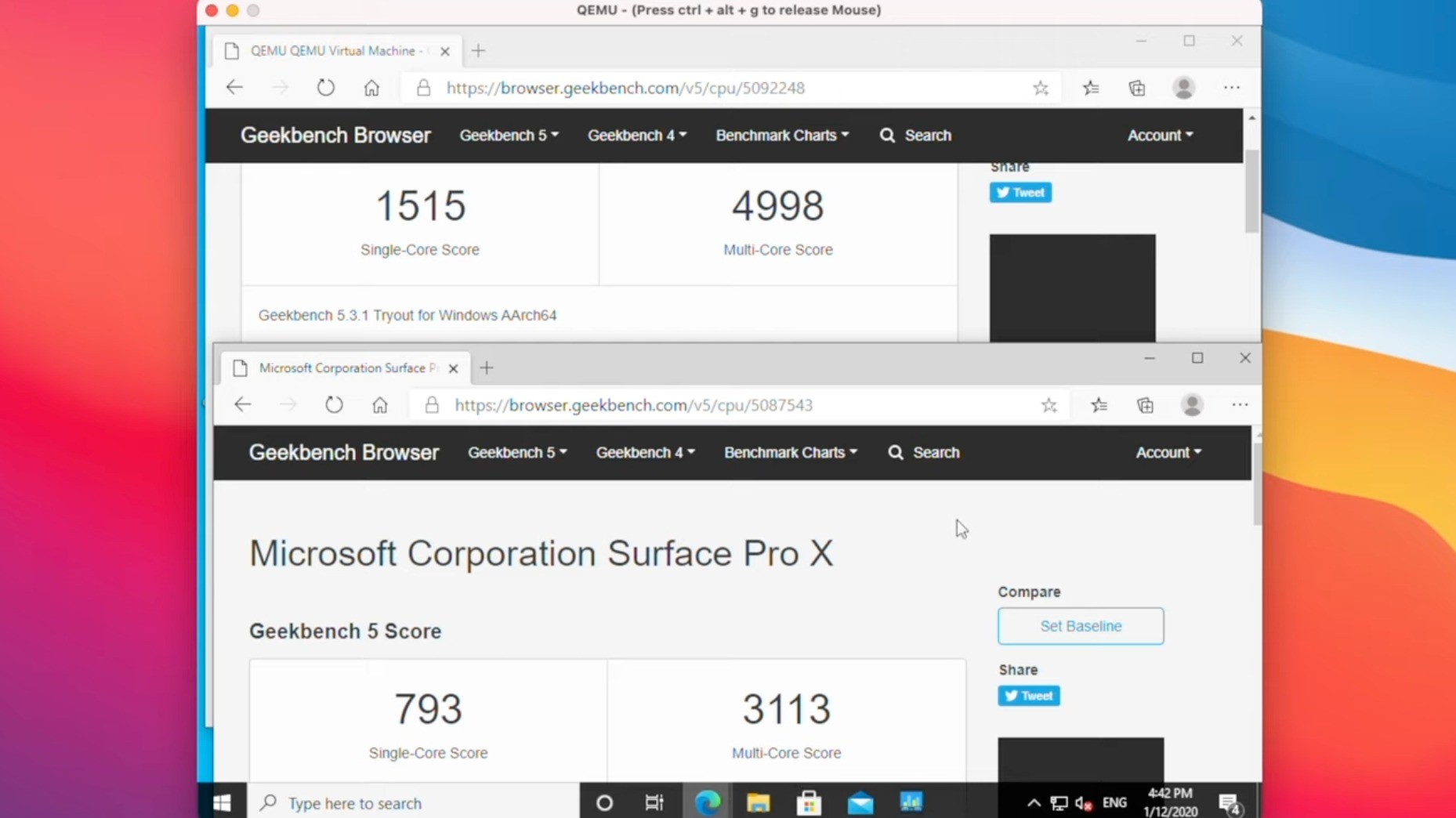
Task: Open the Geekbench 5 dropdown menu
Action: coord(516,452)
